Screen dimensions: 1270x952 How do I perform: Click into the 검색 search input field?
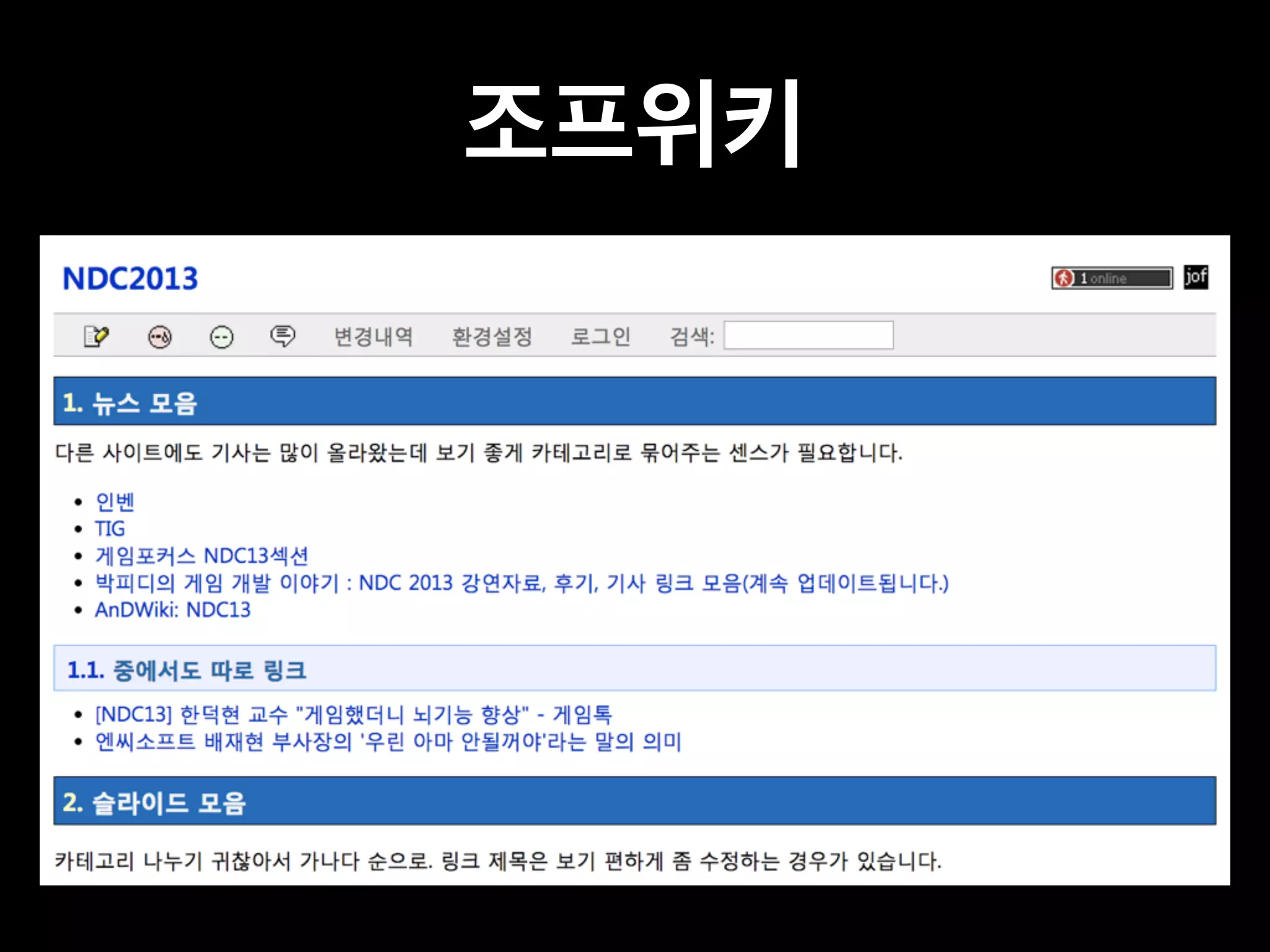click(809, 335)
